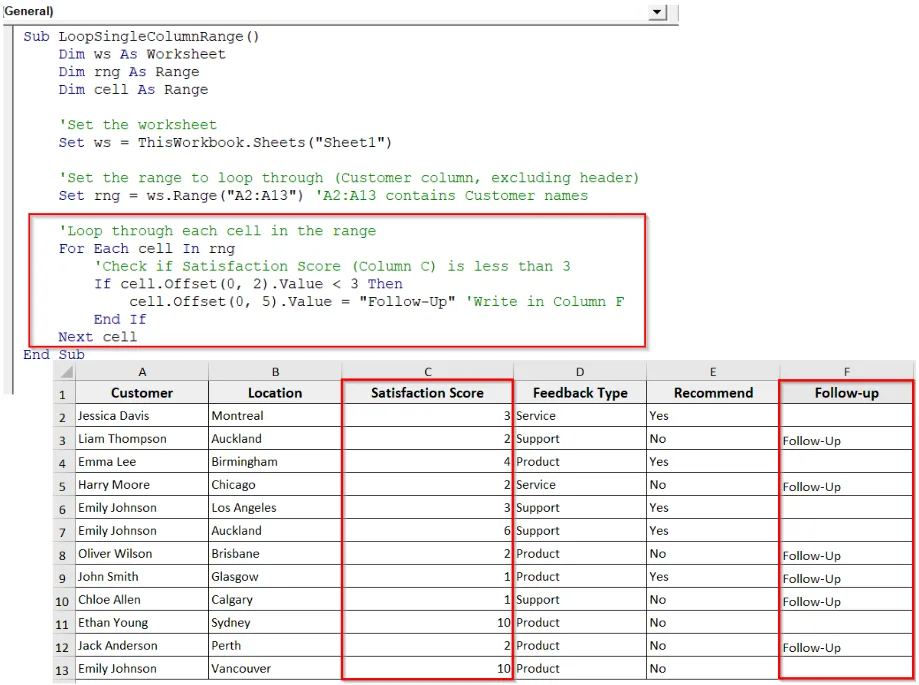Select the "Jack Anderson" cell

click(142, 646)
